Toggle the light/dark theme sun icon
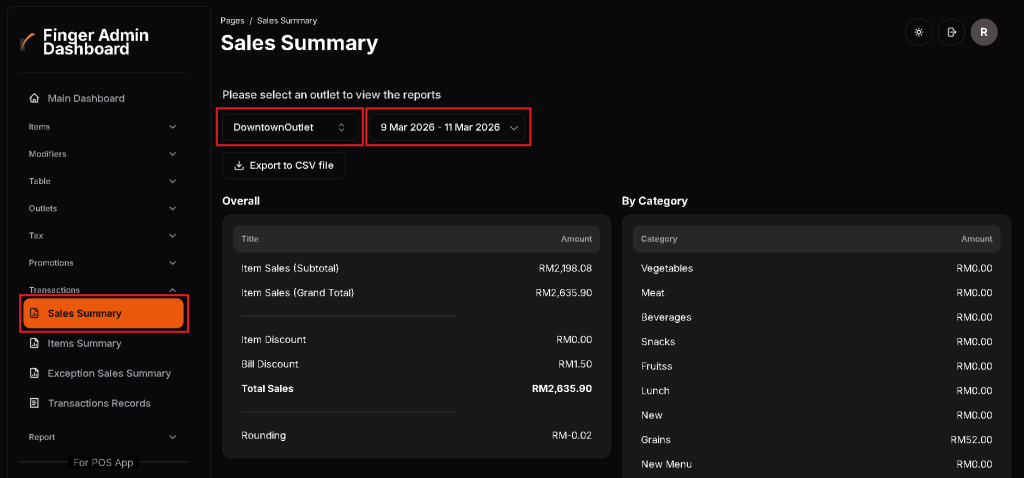This screenshot has width=1024, height=478. [x=918, y=32]
